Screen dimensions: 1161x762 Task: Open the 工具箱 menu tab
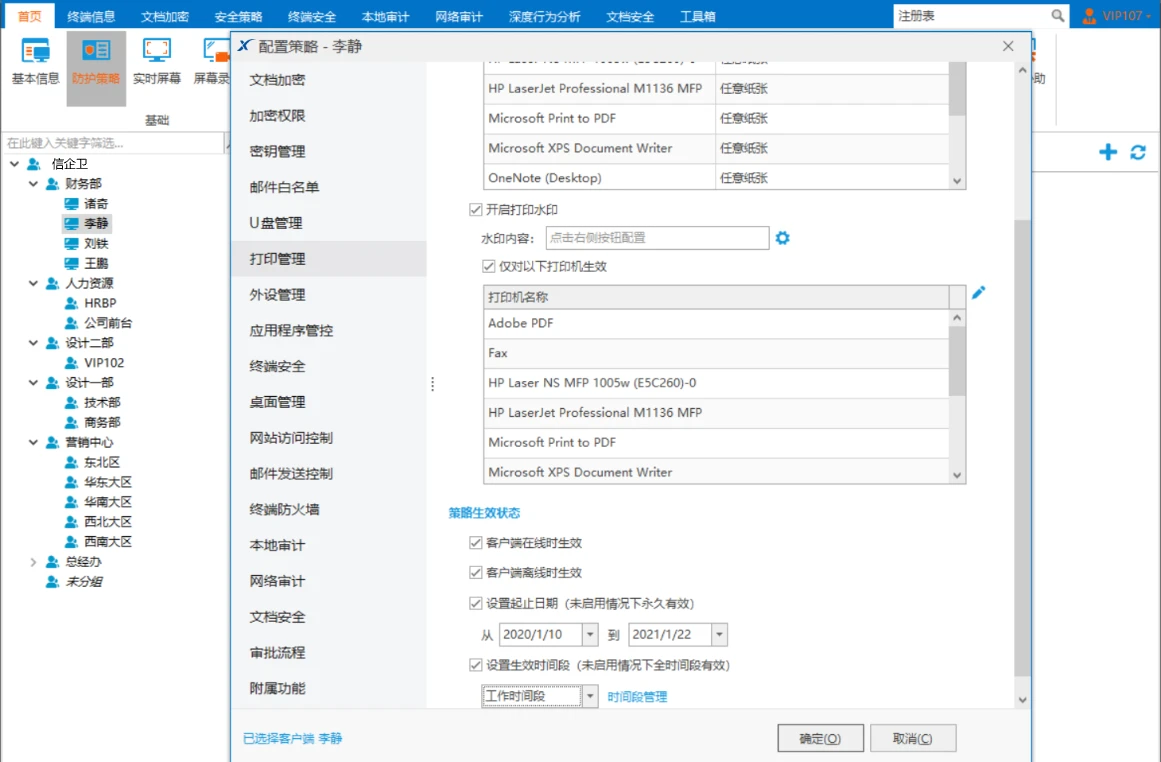[697, 16]
